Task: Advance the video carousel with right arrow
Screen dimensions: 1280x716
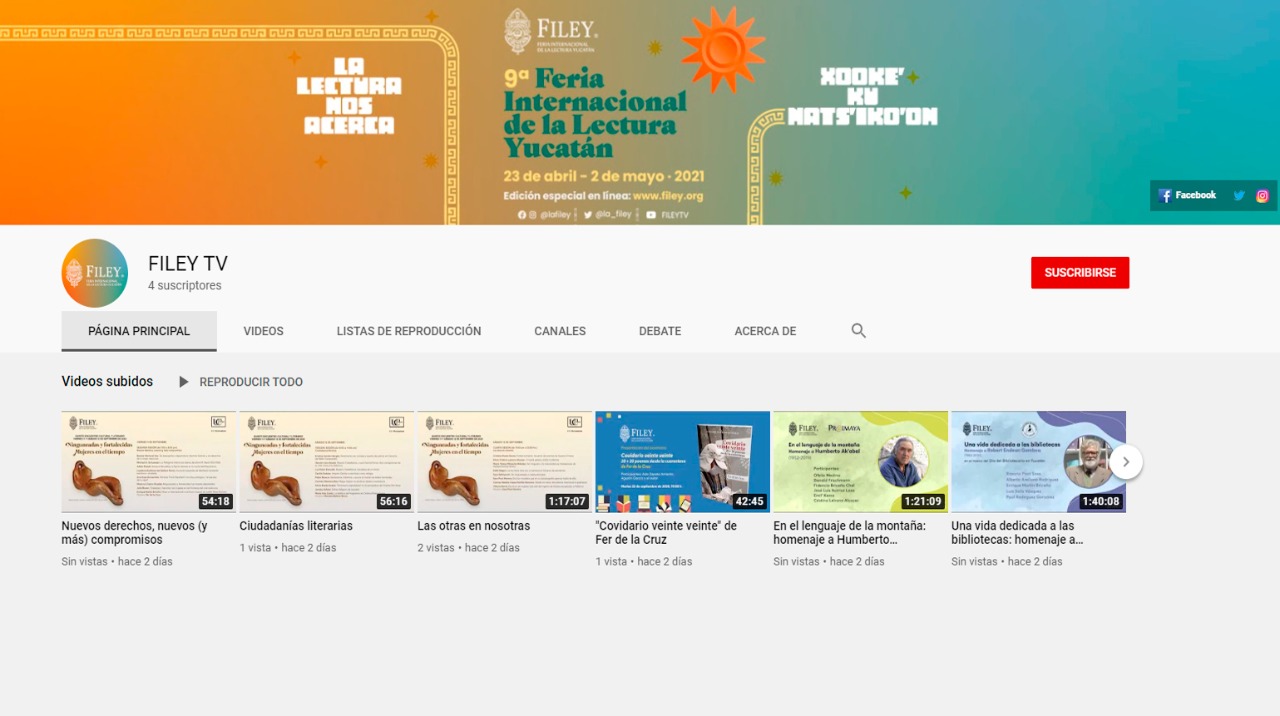Action: [1126, 462]
